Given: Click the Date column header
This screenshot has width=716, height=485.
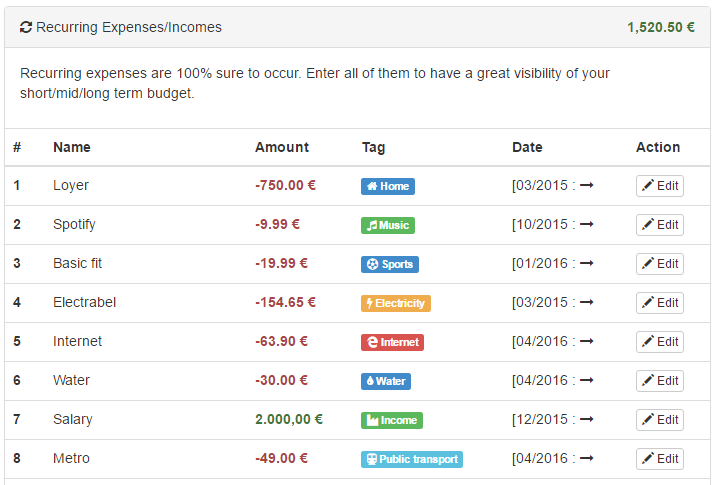Looking at the screenshot, I should tap(527, 147).
